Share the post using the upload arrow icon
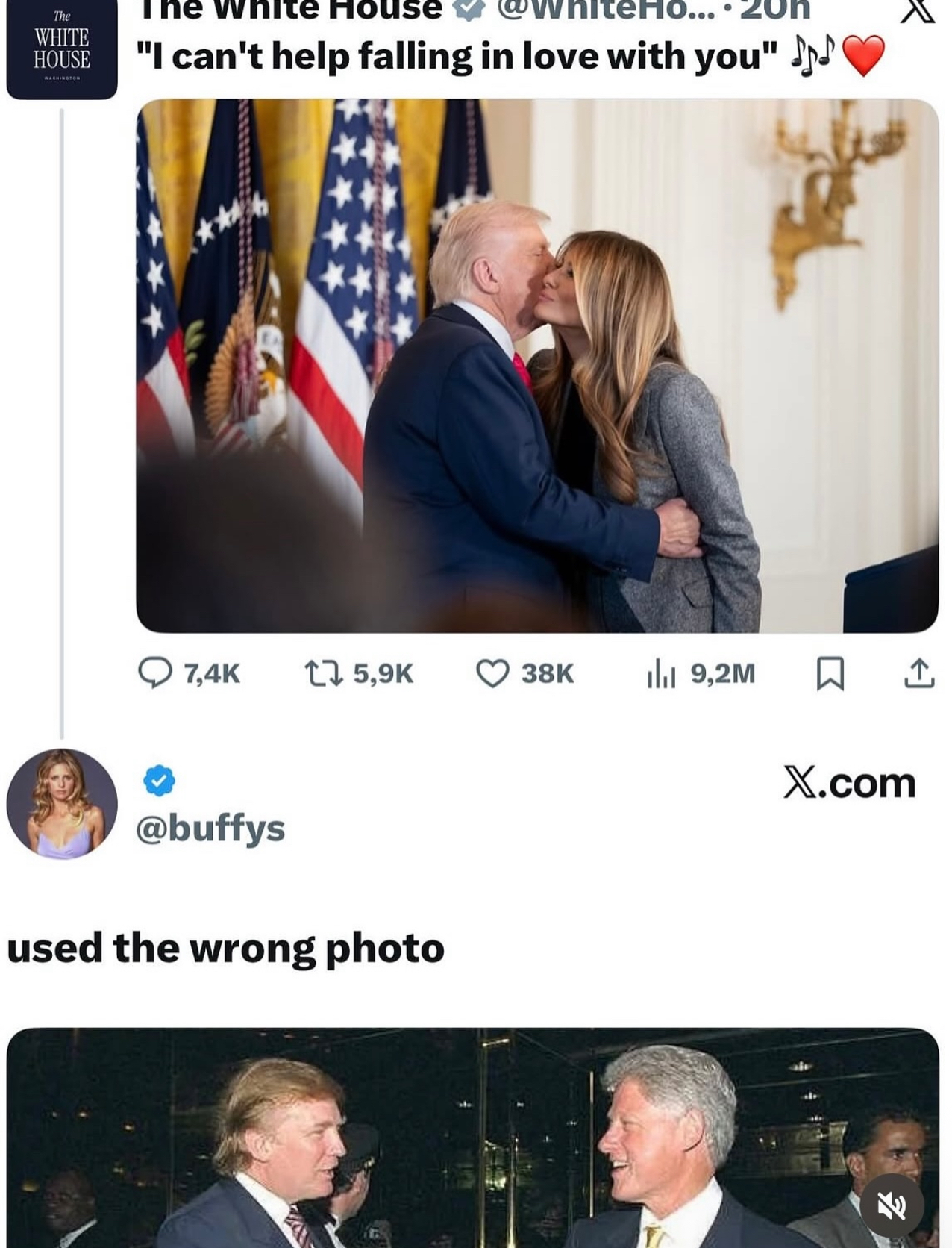This screenshot has height=1248, width=952. pyautogui.click(x=918, y=673)
